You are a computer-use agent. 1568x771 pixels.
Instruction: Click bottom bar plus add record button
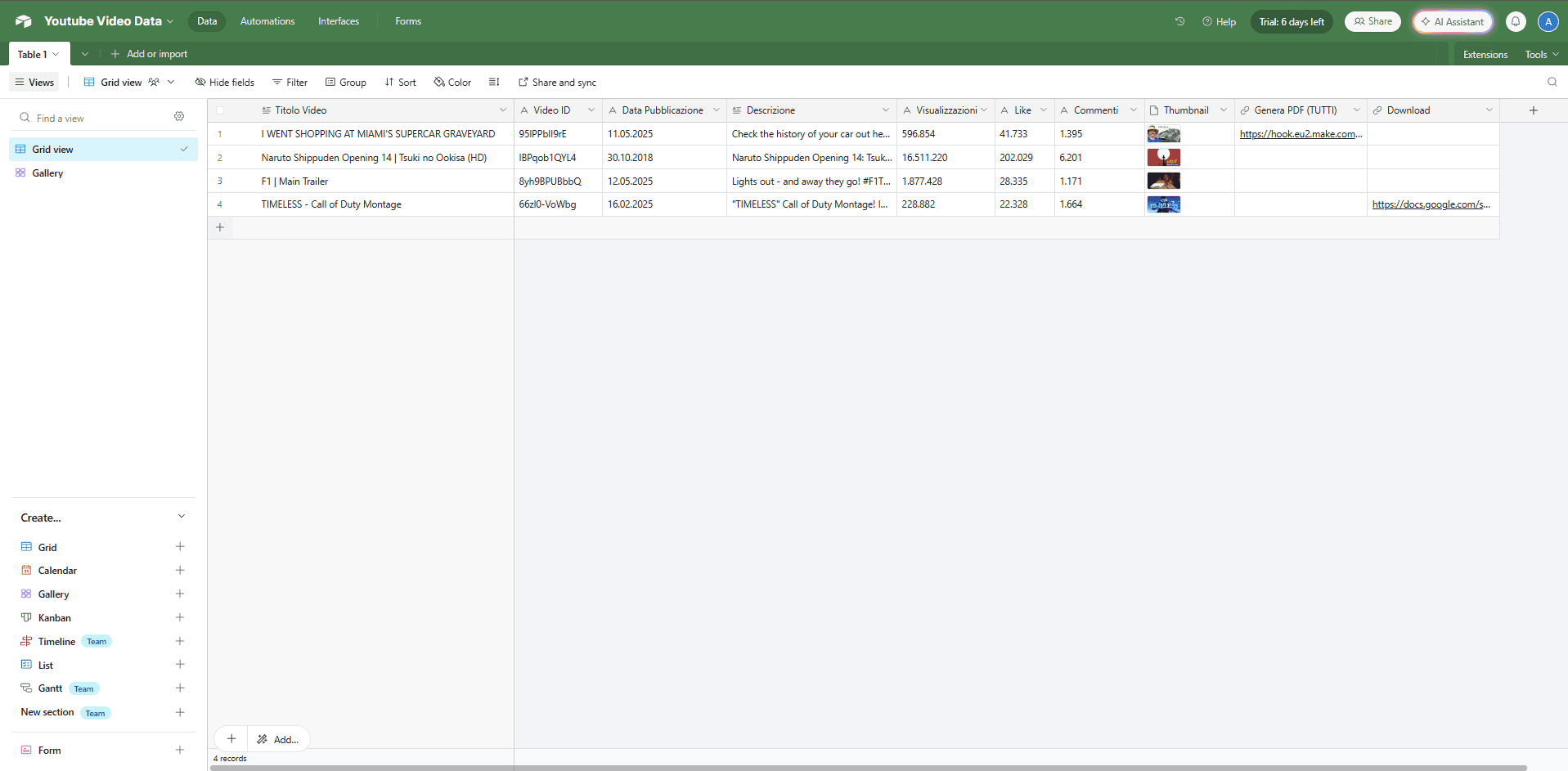click(x=231, y=739)
